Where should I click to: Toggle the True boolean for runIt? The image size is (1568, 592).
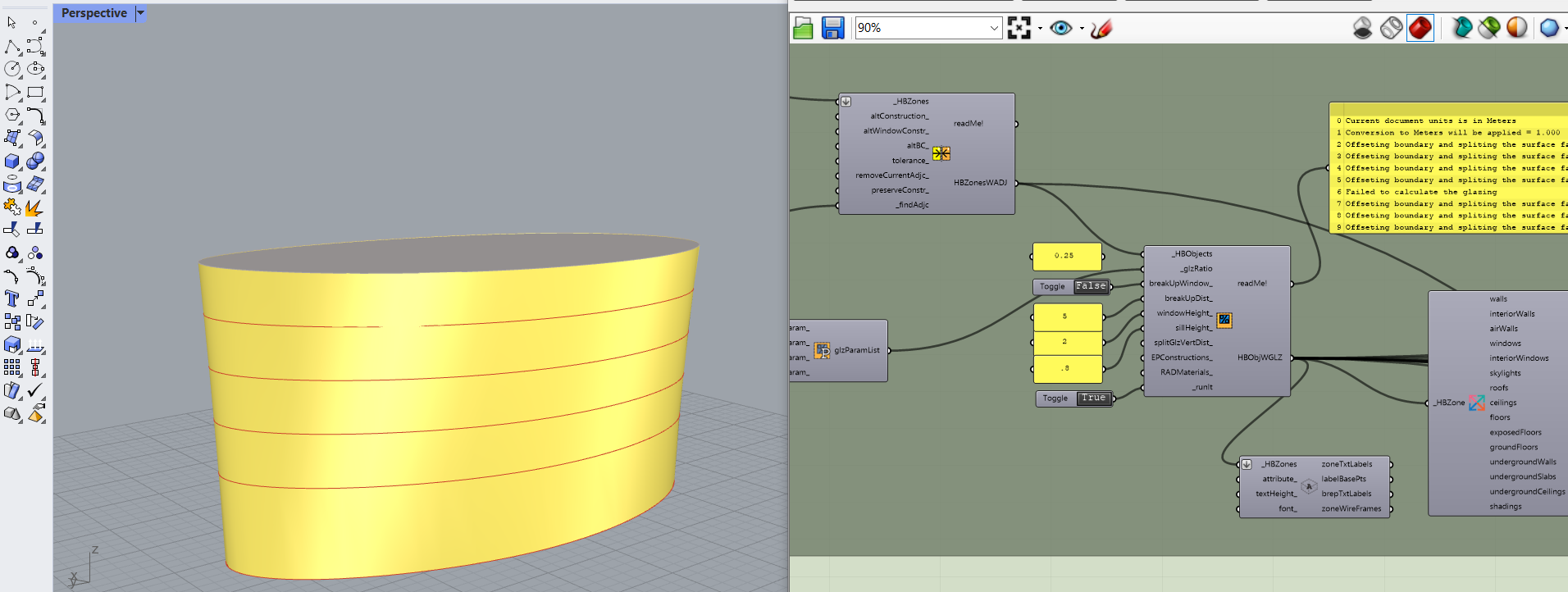1093,398
